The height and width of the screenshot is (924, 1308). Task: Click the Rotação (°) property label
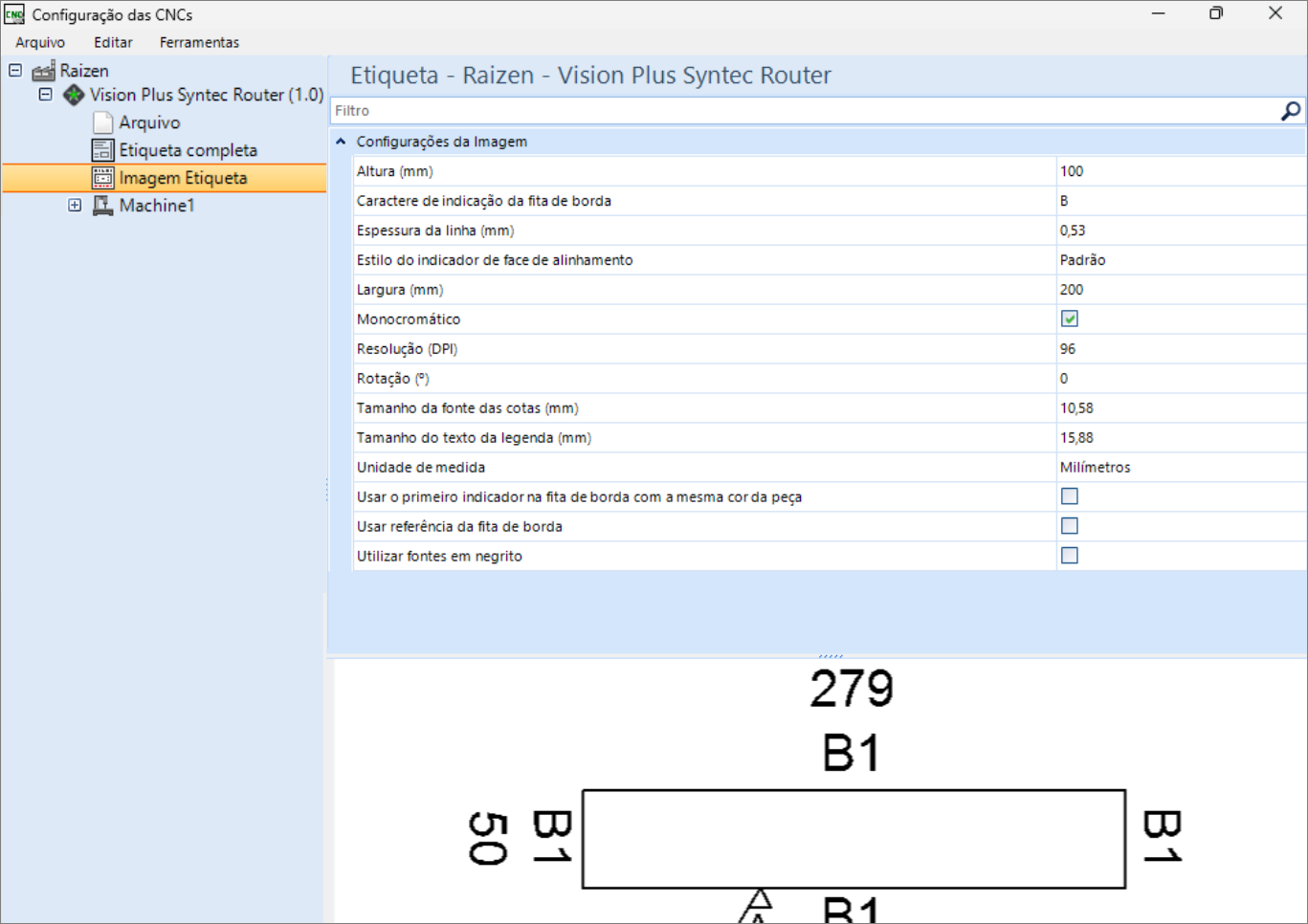click(x=393, y=379)
